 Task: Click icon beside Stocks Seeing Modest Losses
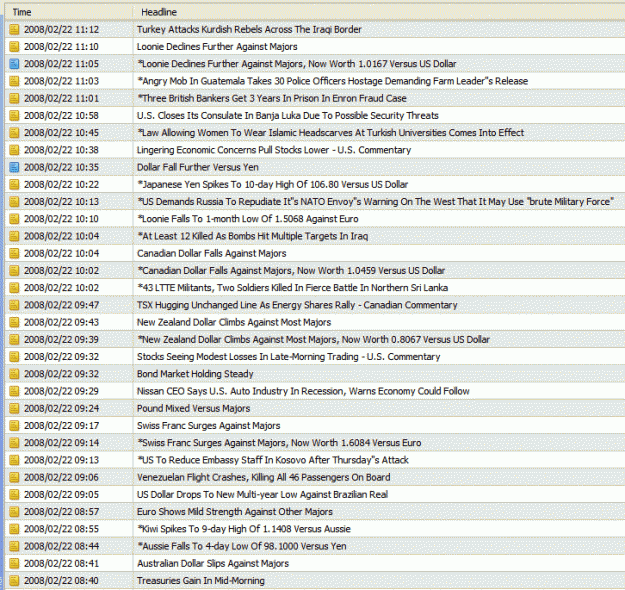14,357
